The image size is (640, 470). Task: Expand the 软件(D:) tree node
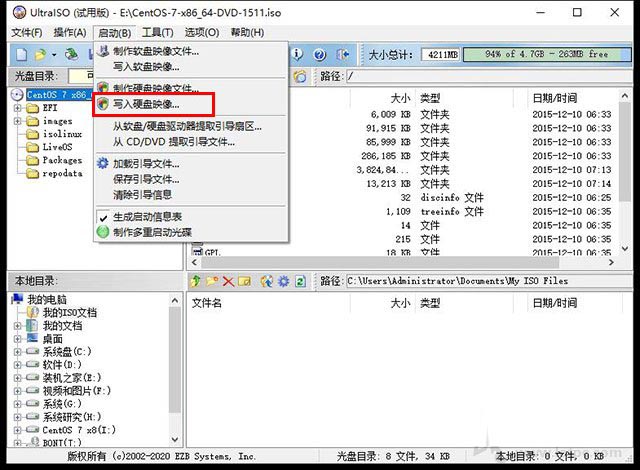point(17,365)
